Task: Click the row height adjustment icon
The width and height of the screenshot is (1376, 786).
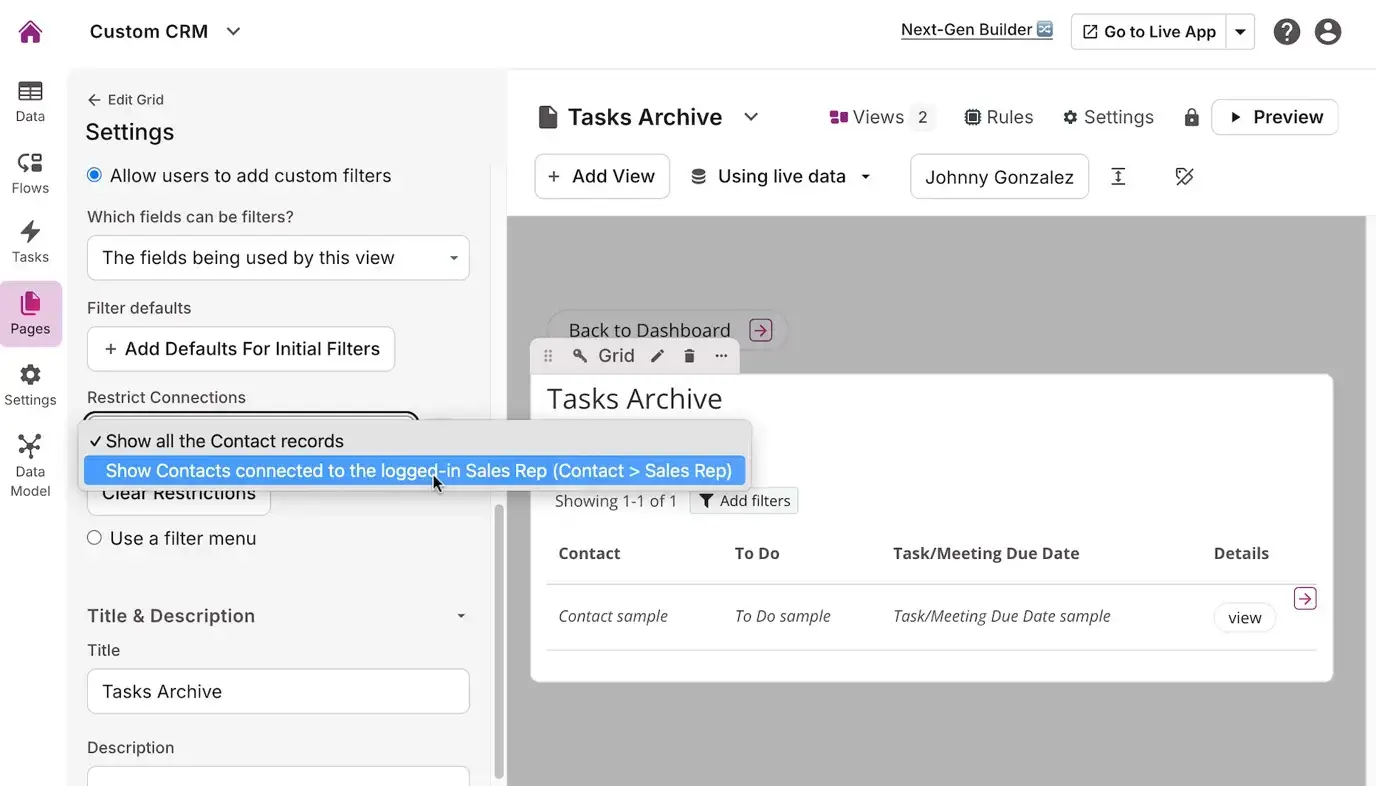Action: [x=1118, y=177]
